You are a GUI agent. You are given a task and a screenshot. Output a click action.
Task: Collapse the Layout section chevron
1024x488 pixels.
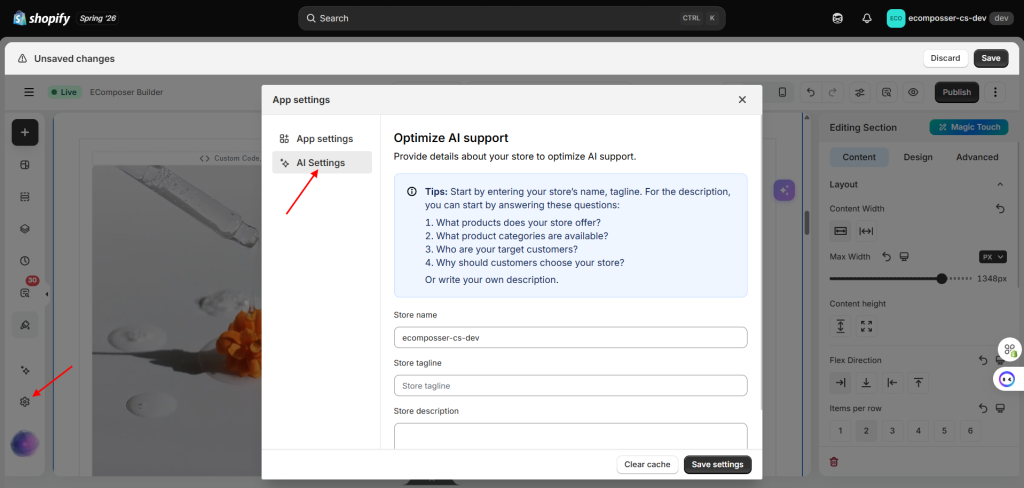[x=1000, y=185]
